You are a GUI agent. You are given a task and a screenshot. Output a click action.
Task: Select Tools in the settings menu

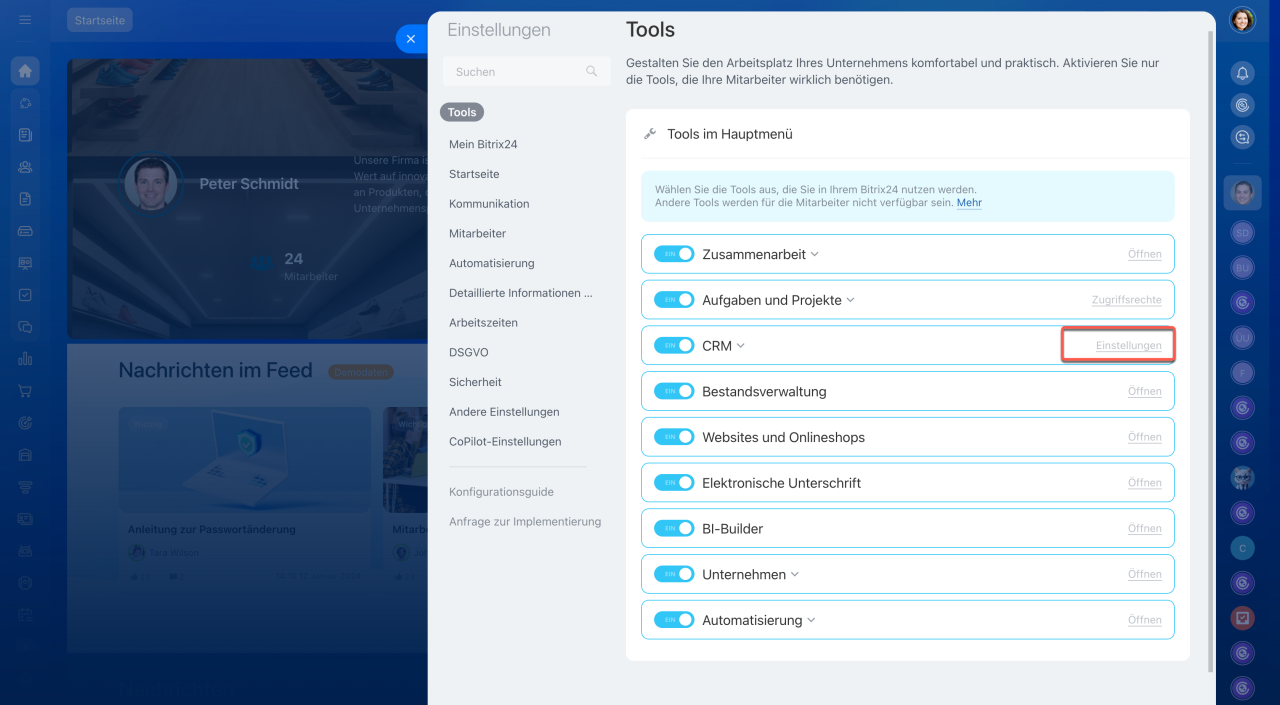tap(462, 113)
